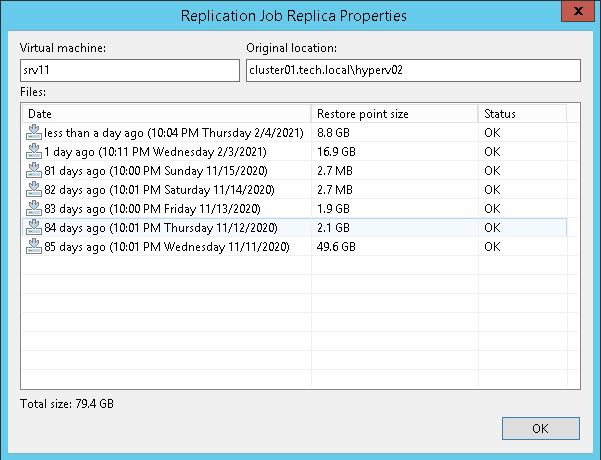Click restore point icon for 2/4/2021 row

(34, 132)
